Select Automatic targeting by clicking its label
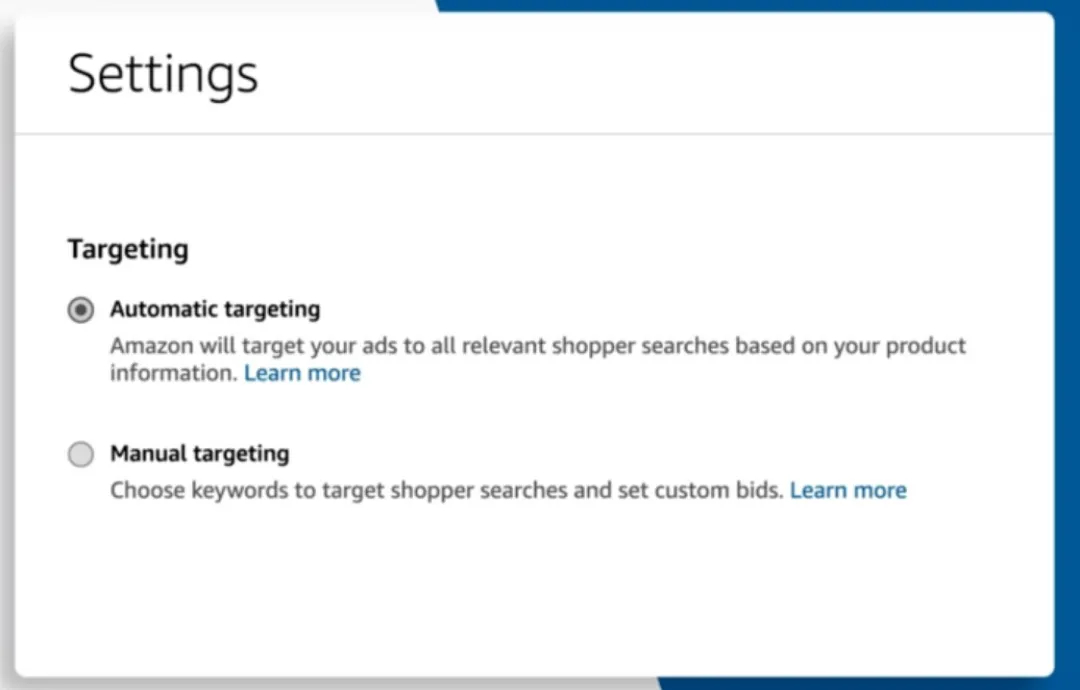This screenshot has width=1080, height=690. click(x=215, y=310)
